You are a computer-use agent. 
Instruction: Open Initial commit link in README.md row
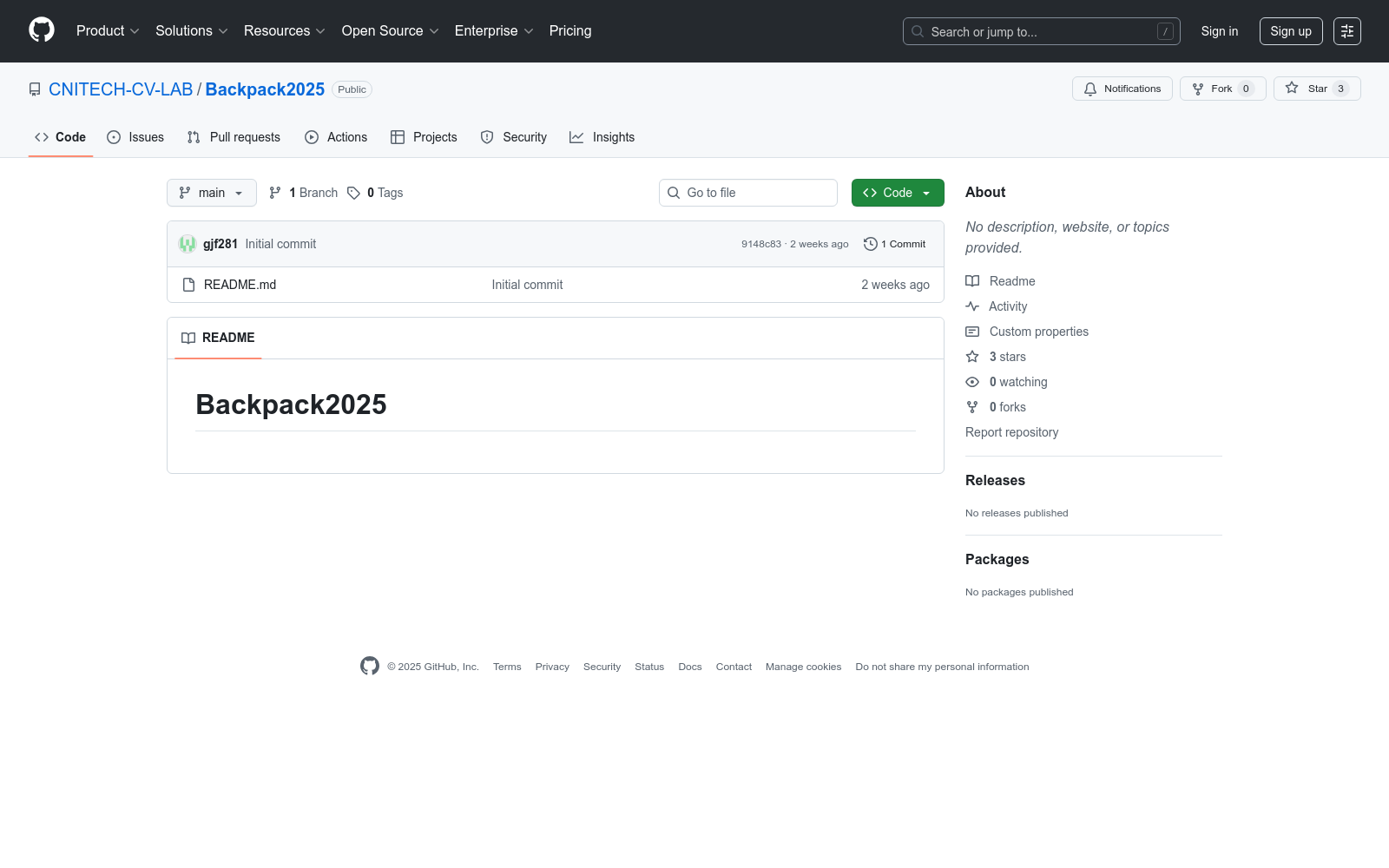click(527, 285)
